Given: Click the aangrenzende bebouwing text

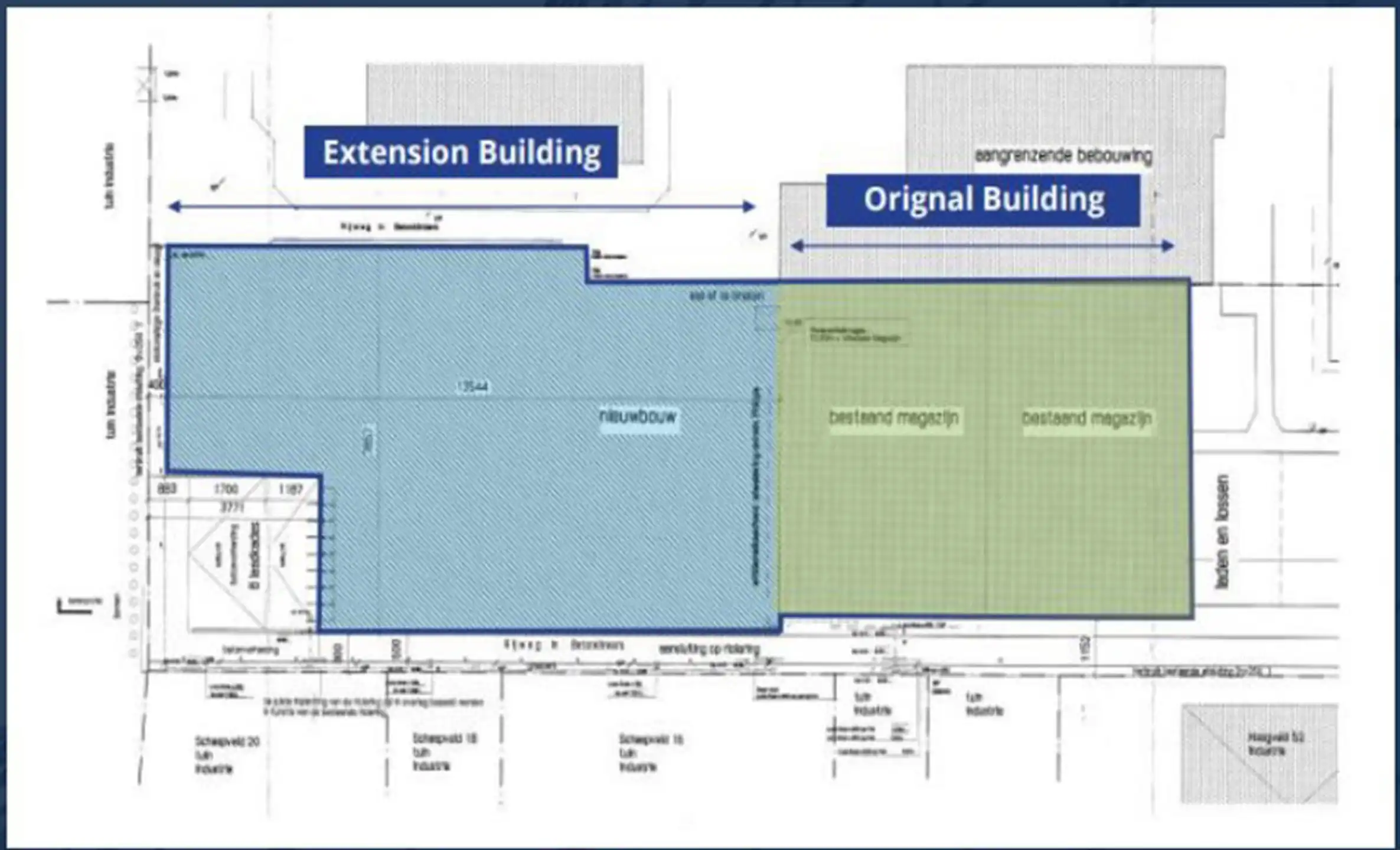Looking at the screenshot, I should click(1063, 156).
